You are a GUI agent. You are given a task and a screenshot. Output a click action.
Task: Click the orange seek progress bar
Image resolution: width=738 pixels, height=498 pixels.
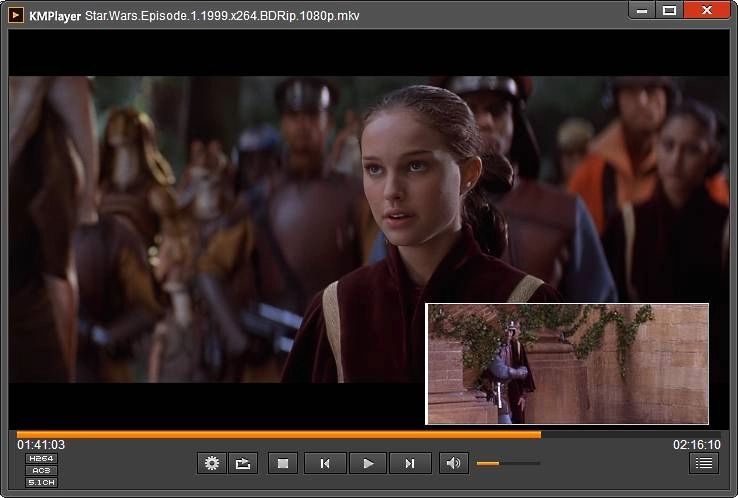pyautogui.click(x=368, y=434)
